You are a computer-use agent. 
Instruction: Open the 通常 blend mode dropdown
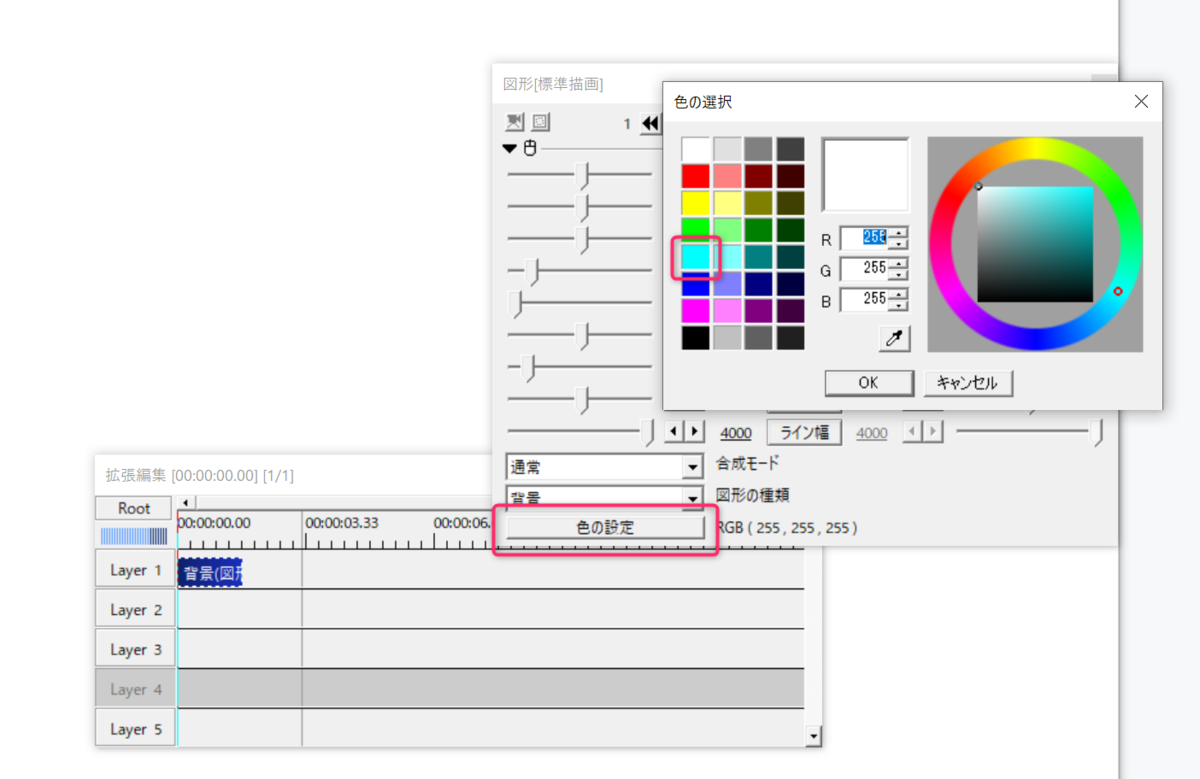[x=691, y=466]
